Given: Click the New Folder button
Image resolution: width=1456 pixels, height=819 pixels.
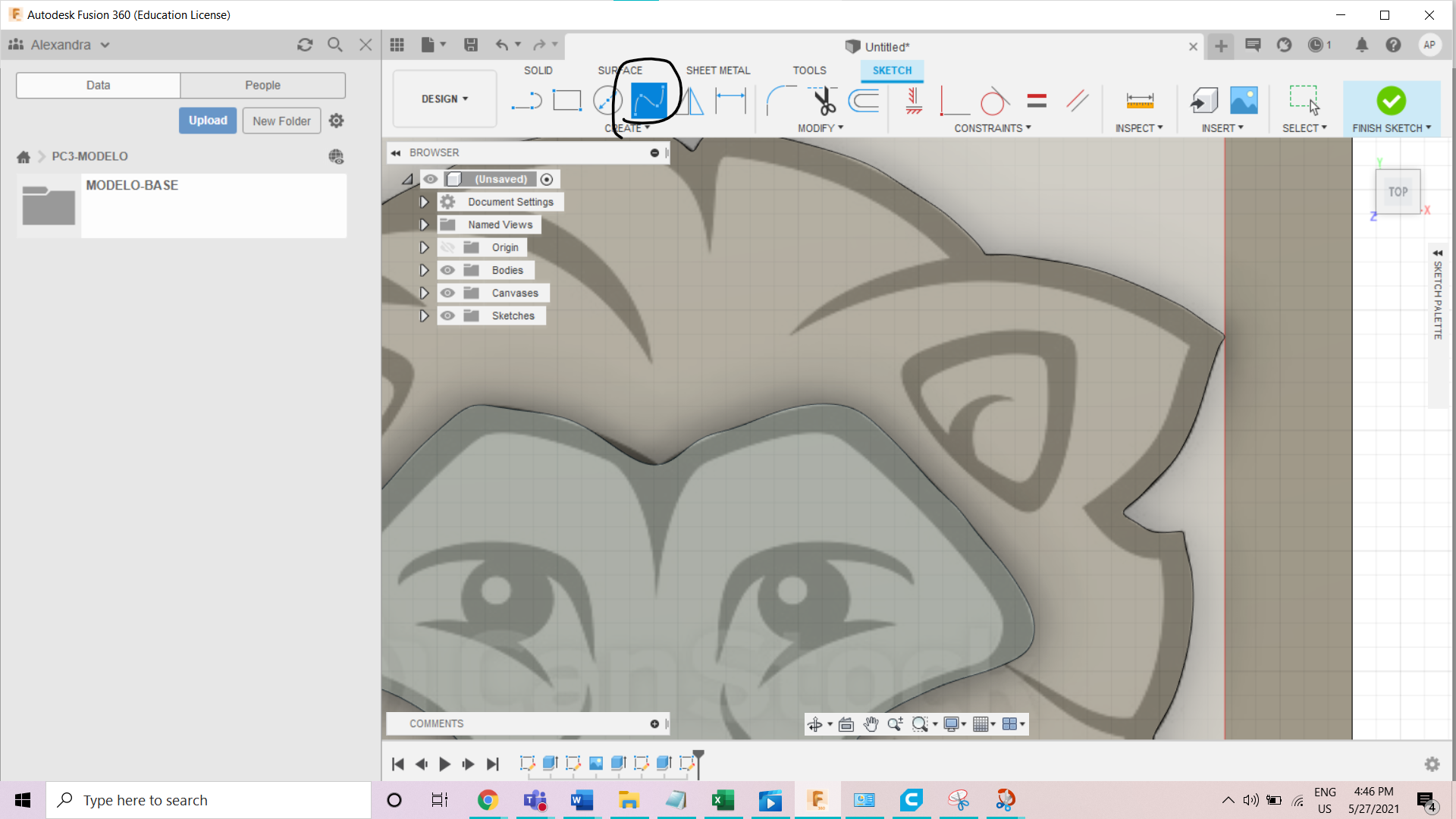Looking at the screenshot, I should [x=281, y=121].
